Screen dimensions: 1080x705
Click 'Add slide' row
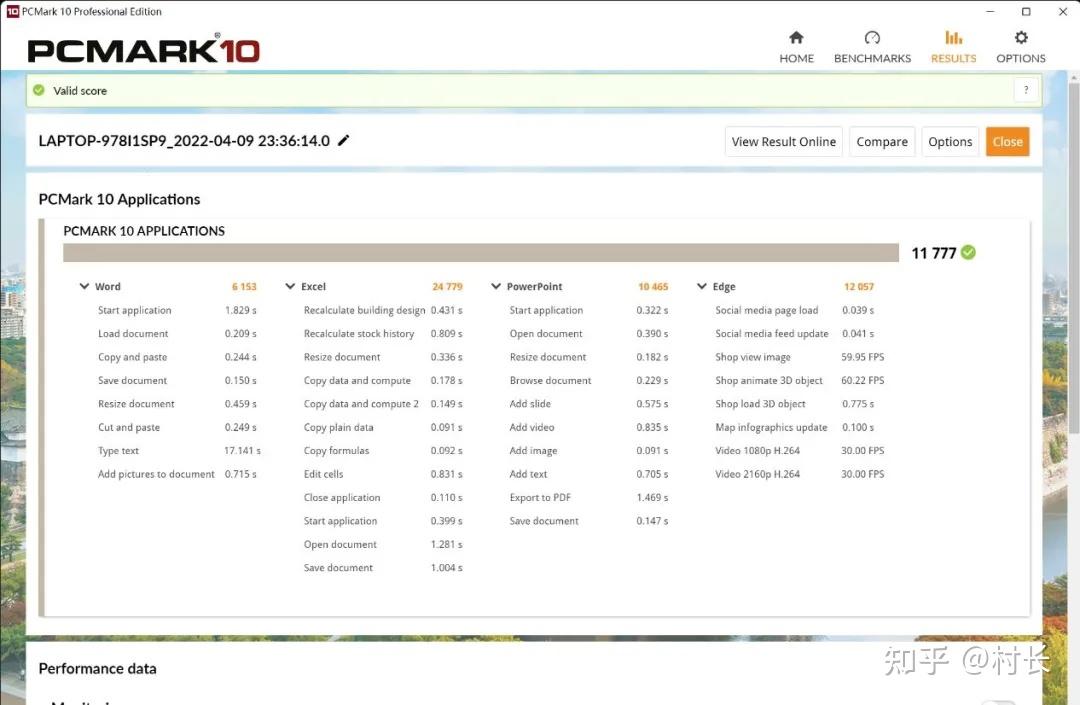pyautogui.click(x=589, y=403)
